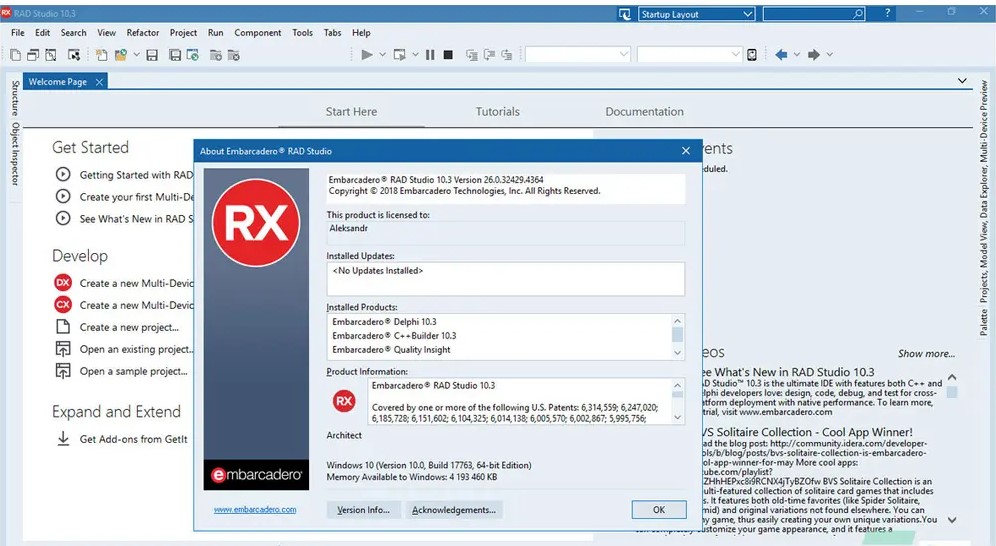Click the Trace Into debug icon
This screenshot has height=546, width=996.
pos(471,55)
